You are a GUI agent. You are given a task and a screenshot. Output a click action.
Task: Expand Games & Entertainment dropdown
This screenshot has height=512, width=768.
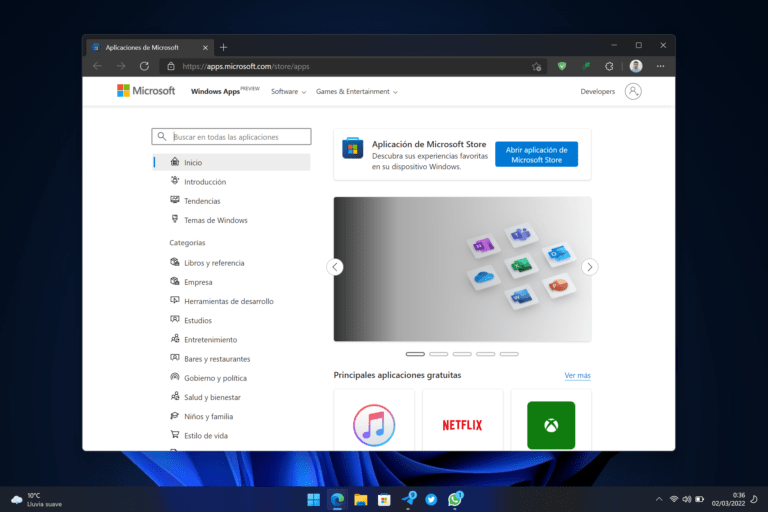357,92
